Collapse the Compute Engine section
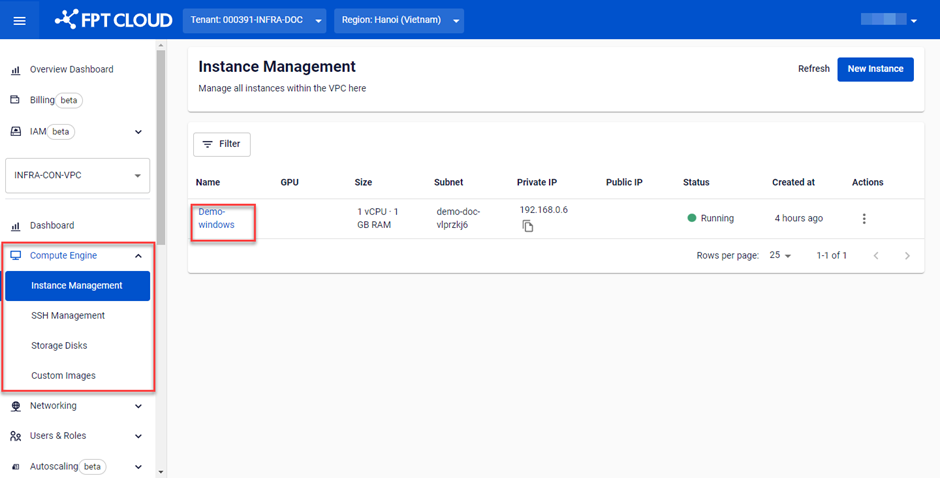The width and height of the screenshot is (940, 478). click(x=138, y=256)
